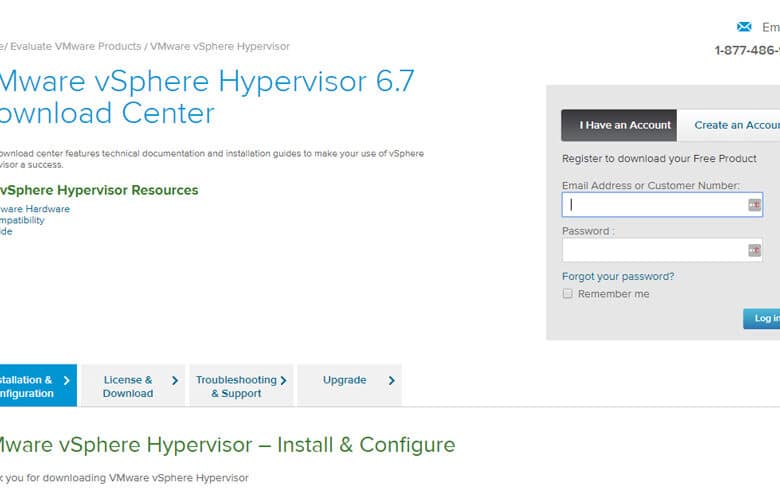Viewport: 780px width, 500px height.
Task: Click password manager icon in email field
Action: (x=754, y=204)
